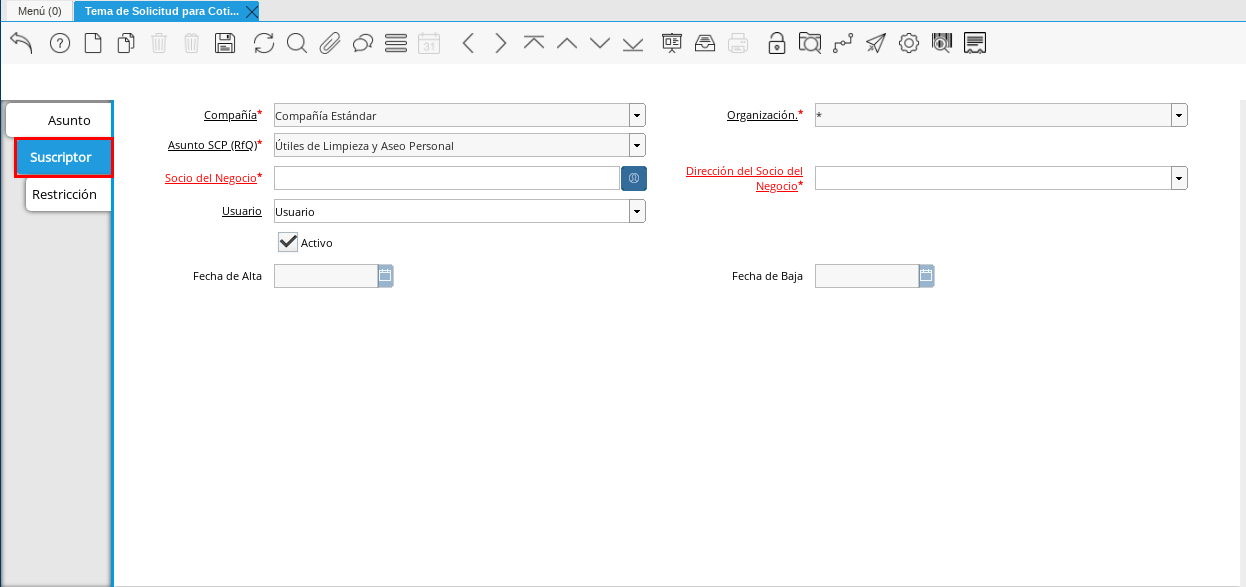Open Fecha de Alta calendar picker
Screen dimensions: 1246x587
tap(386, 276)
